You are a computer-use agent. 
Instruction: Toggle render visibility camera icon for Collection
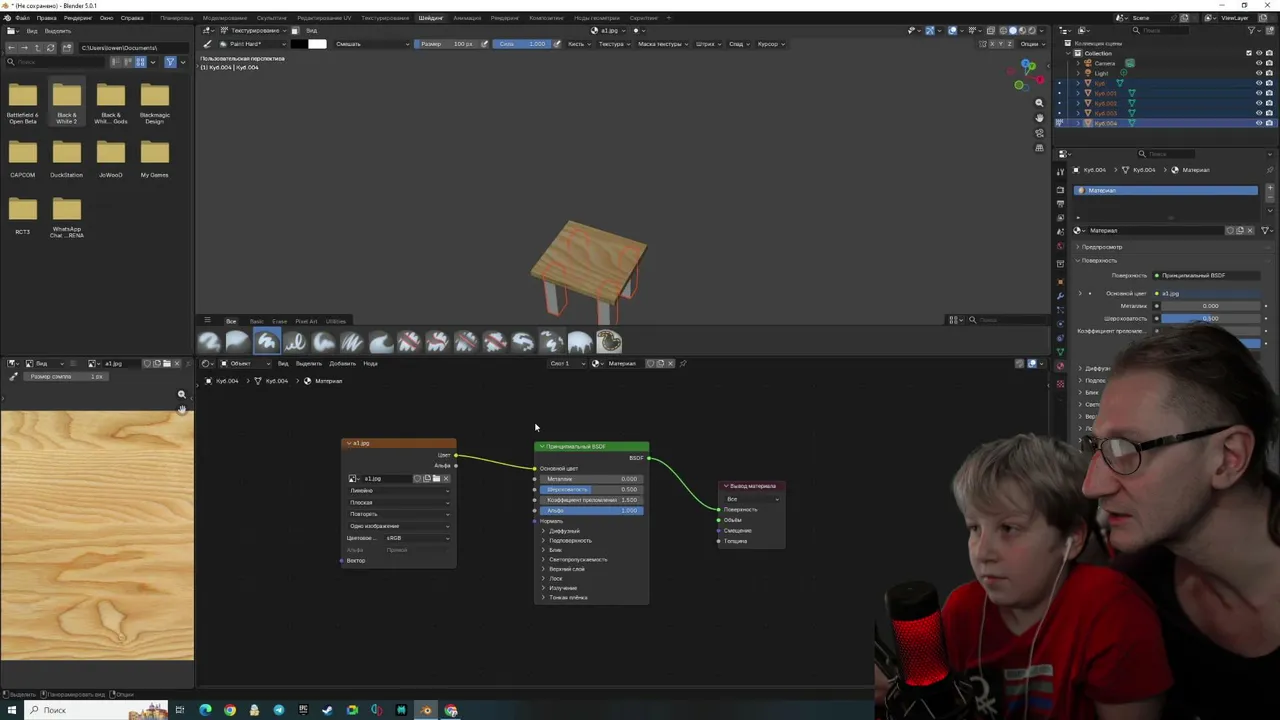pyautogui.click(x=1270, y=53)
